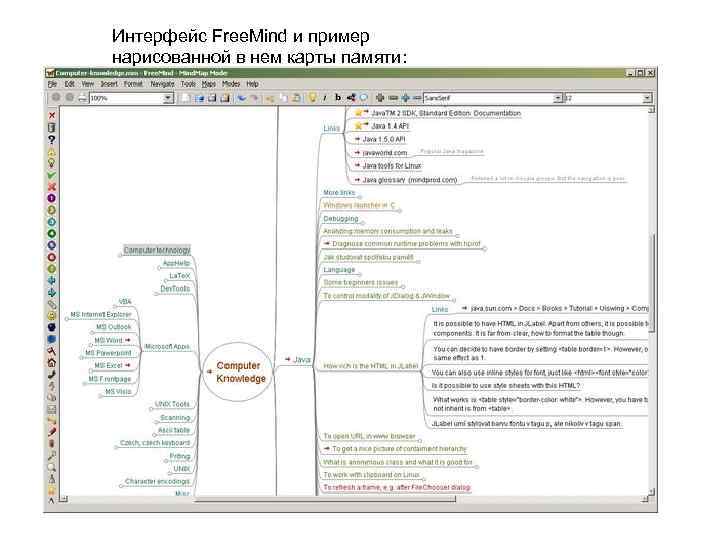Image resolution: width=720 pixels, height=540 pixels.
Task: Click the trash can remove-all-icons button
Action: point(51,127)
